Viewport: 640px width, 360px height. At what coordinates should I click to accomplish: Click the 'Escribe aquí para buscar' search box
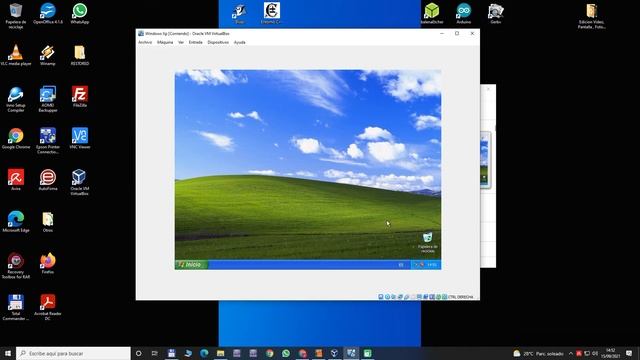pos(73,353)
